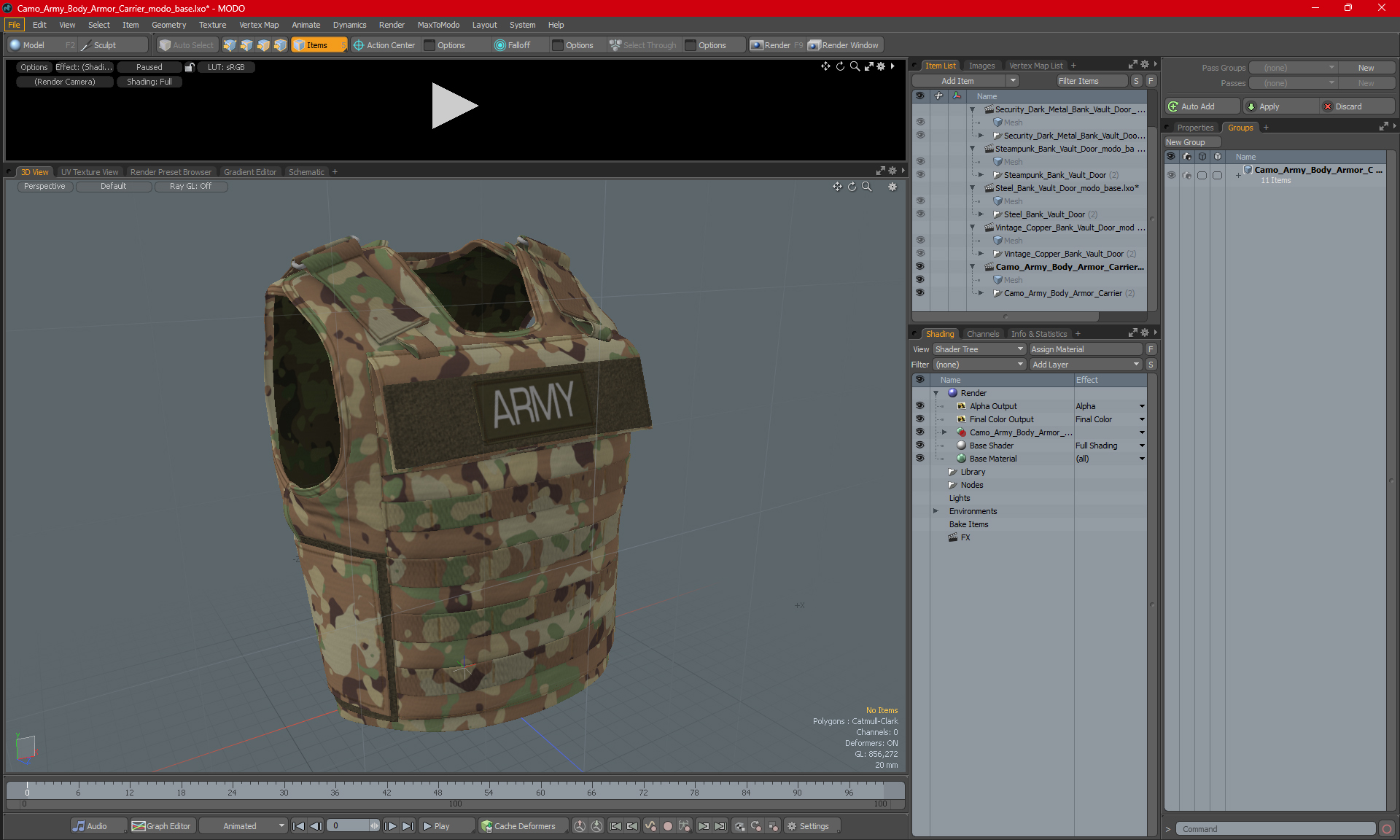Toggle visibility of Base Material layer

coord(920,459)
